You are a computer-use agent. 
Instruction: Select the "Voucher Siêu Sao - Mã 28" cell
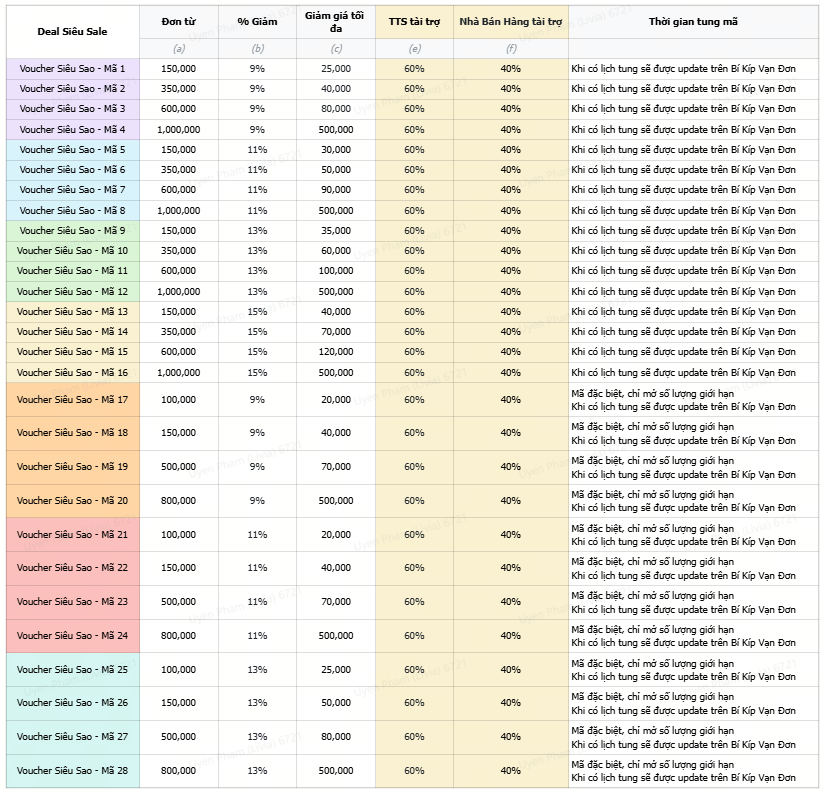coord(72,771)
